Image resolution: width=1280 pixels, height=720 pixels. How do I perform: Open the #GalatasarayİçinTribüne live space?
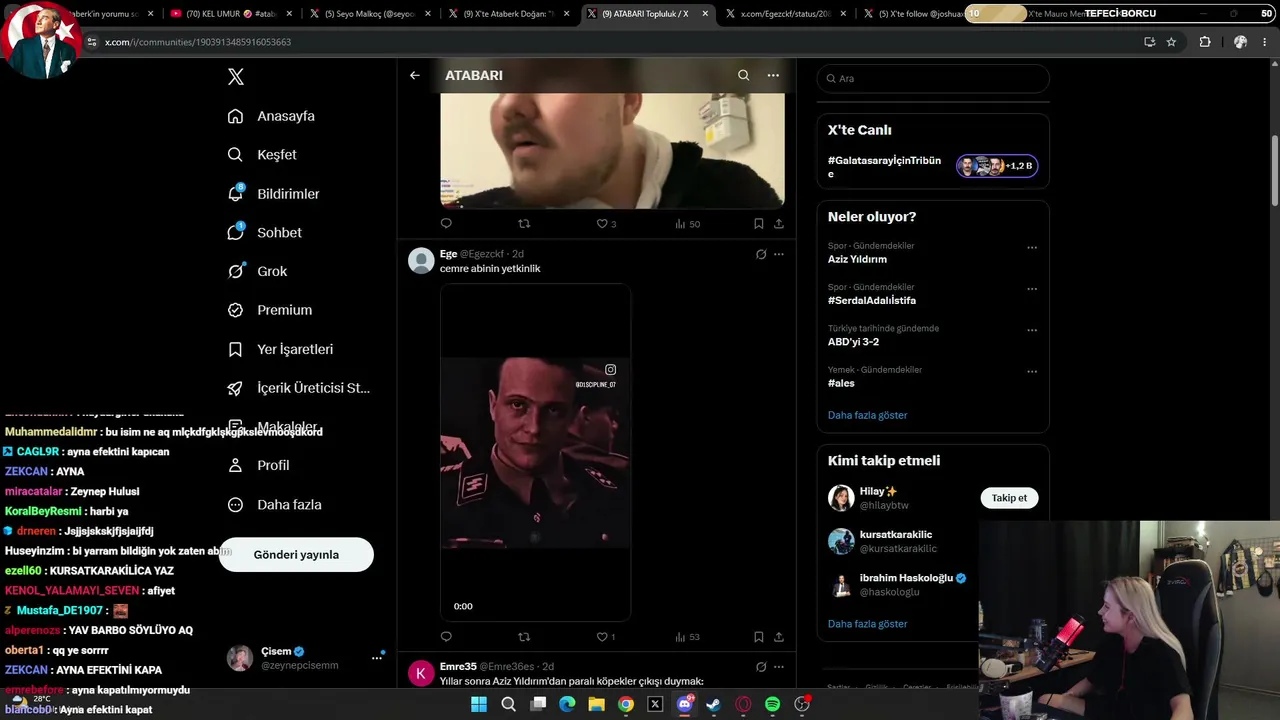[x=933, y=167]
